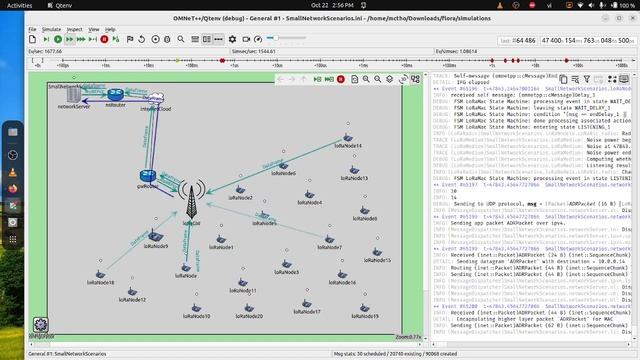Open the File menu

(32, 29)
